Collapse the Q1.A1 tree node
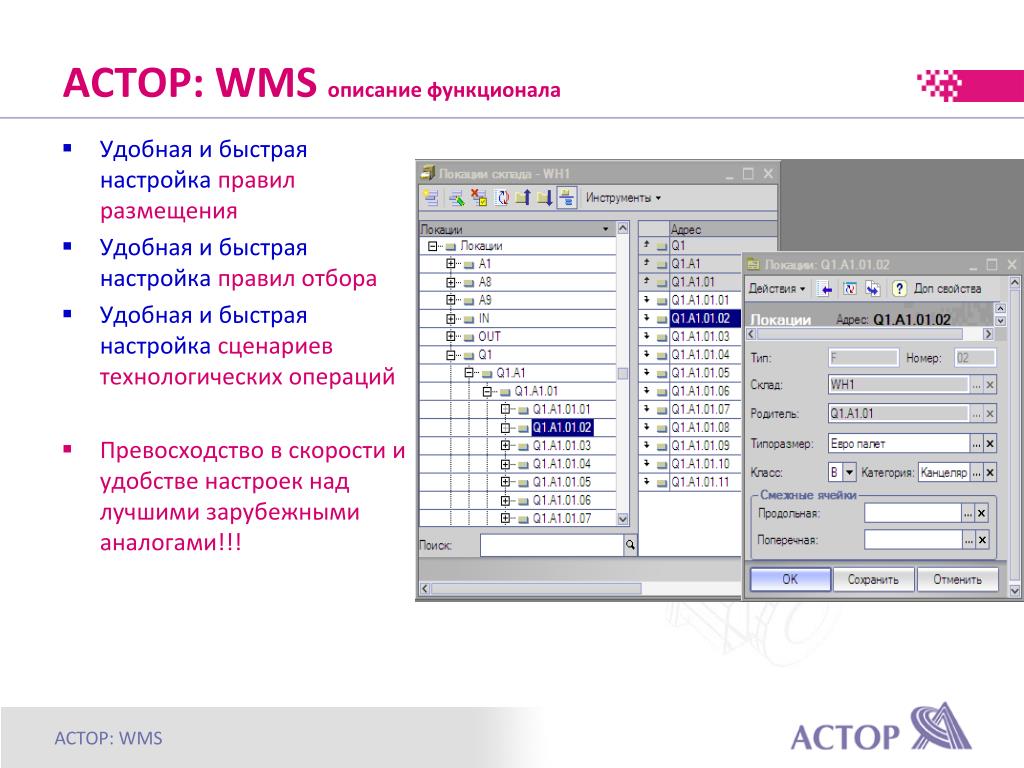This screenshot has width=1024, height=768. 469,373
